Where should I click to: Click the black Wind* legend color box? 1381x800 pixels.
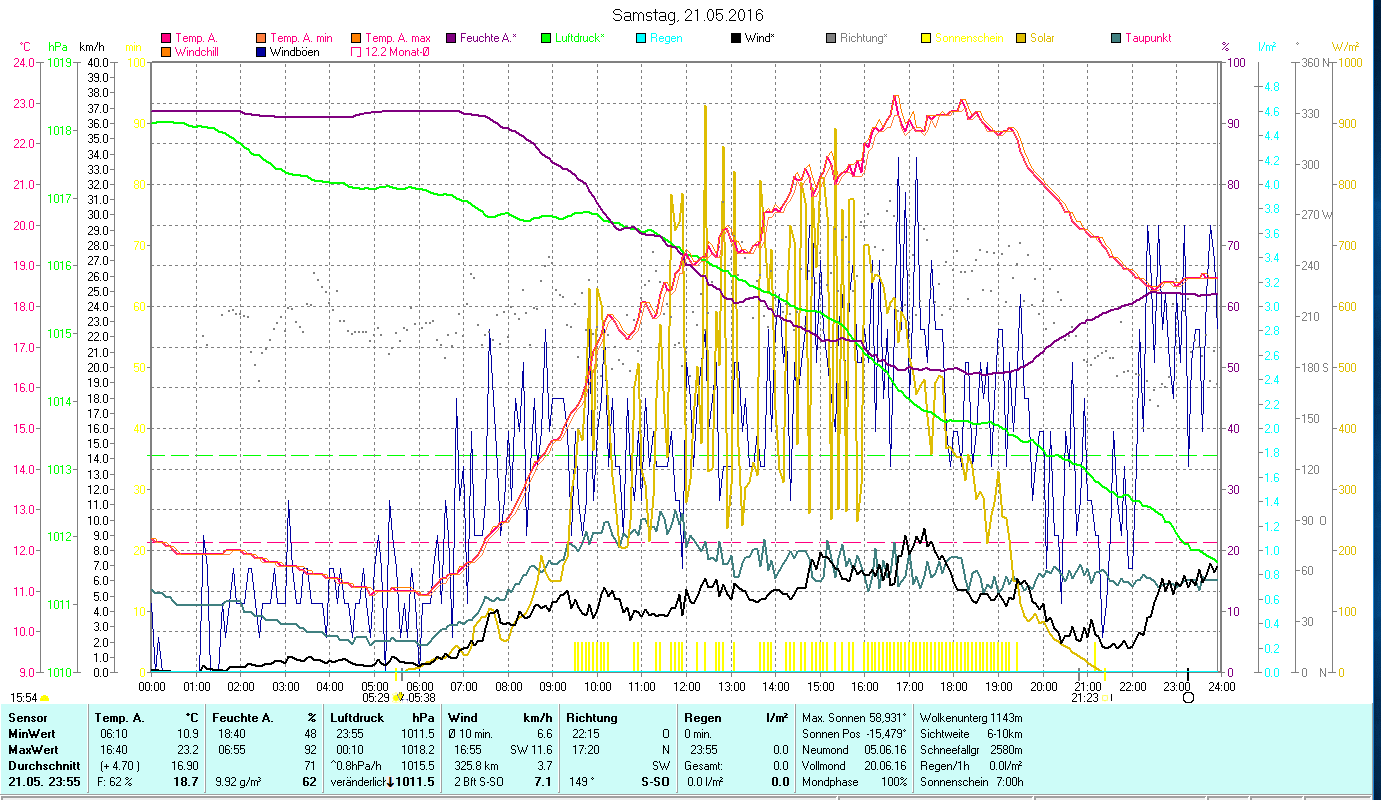(x=736, y=38)
